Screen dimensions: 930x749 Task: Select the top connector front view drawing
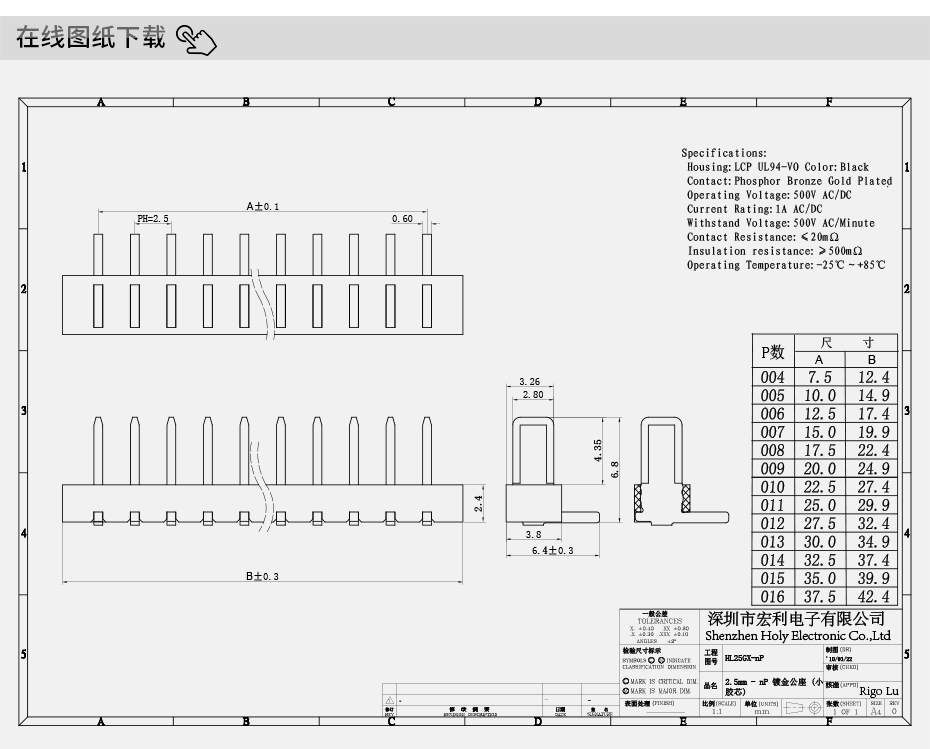coord(260,280)
